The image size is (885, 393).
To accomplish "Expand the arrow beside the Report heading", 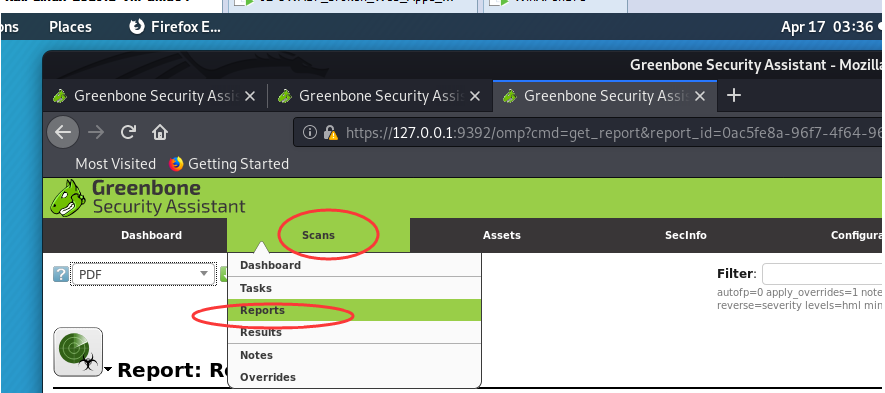I will (107, 370).
